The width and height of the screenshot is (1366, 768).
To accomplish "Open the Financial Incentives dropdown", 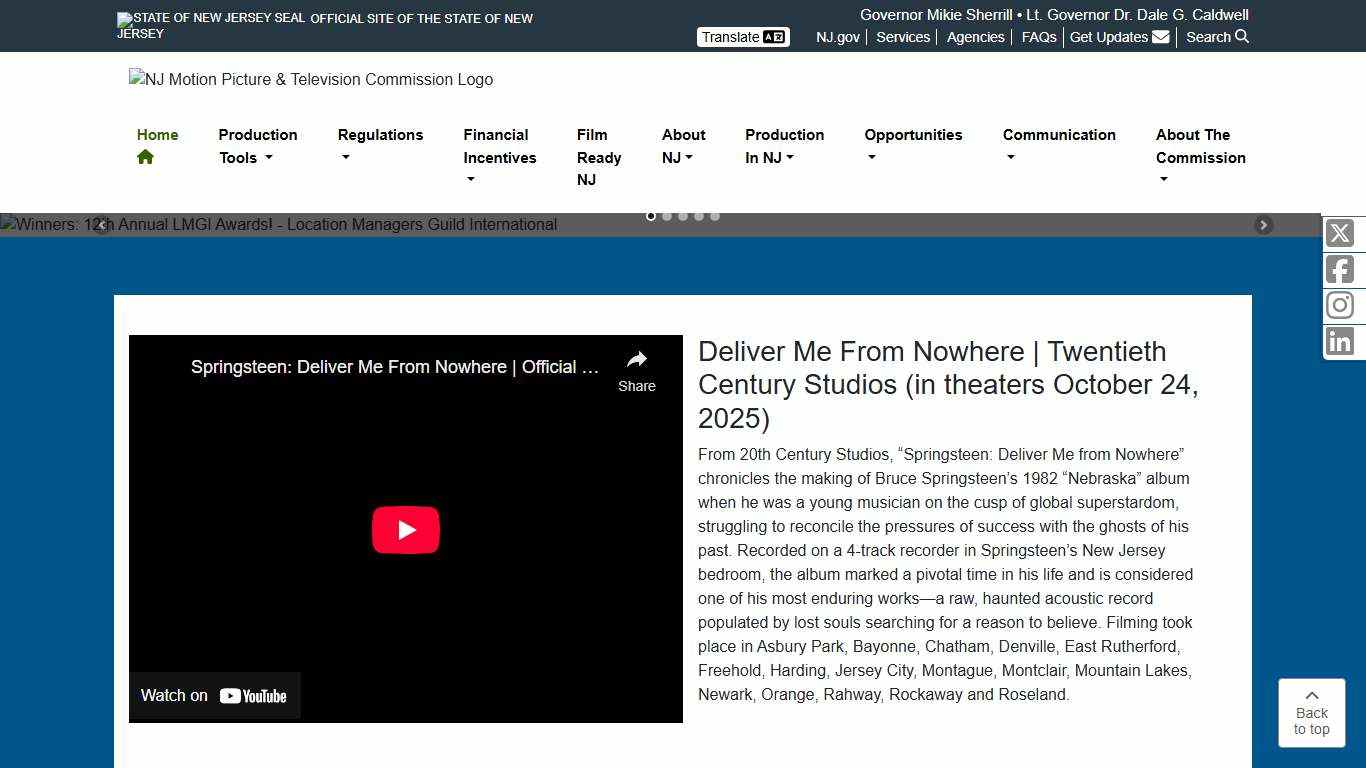I will (x=500, y=157).
